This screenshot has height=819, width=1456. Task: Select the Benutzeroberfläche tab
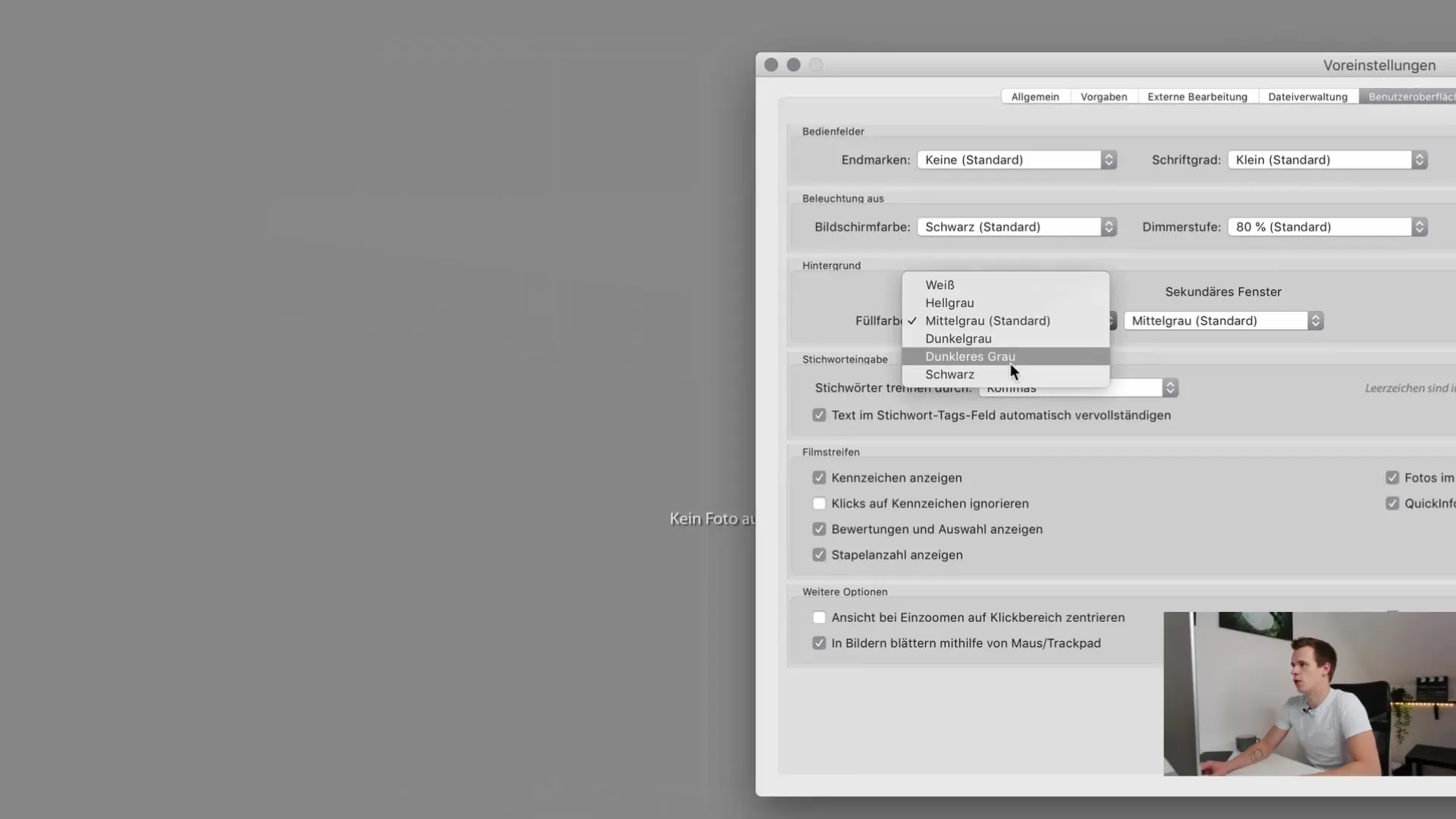1408,96
